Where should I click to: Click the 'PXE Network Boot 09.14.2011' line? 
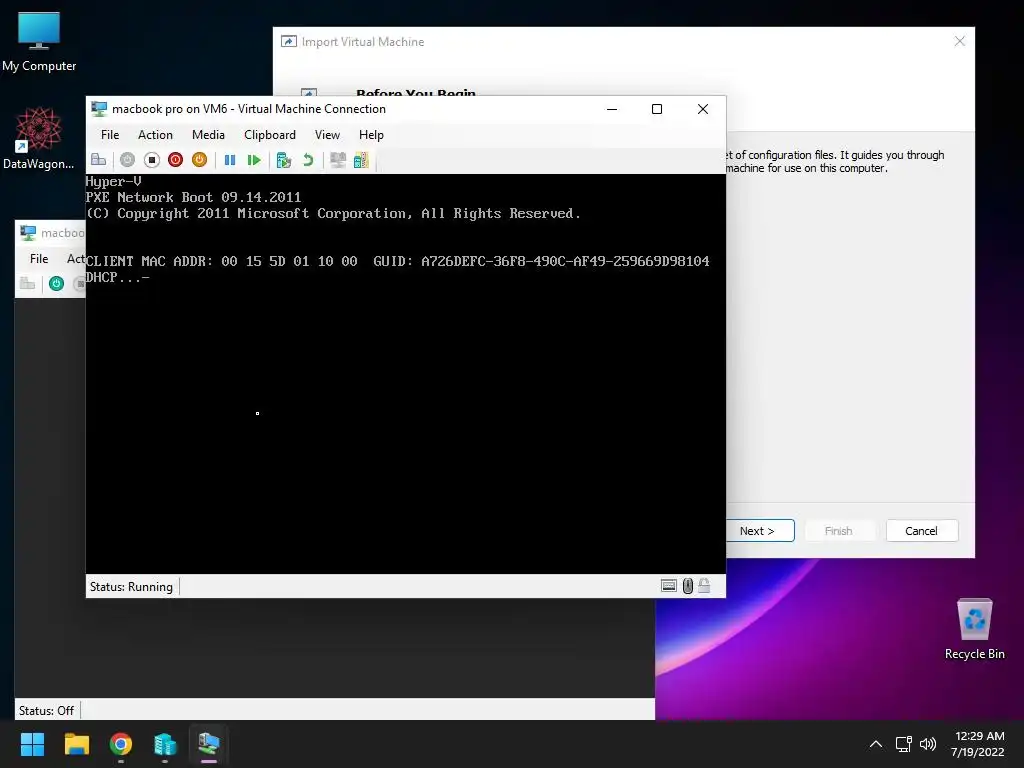click(x=193, y=197)
